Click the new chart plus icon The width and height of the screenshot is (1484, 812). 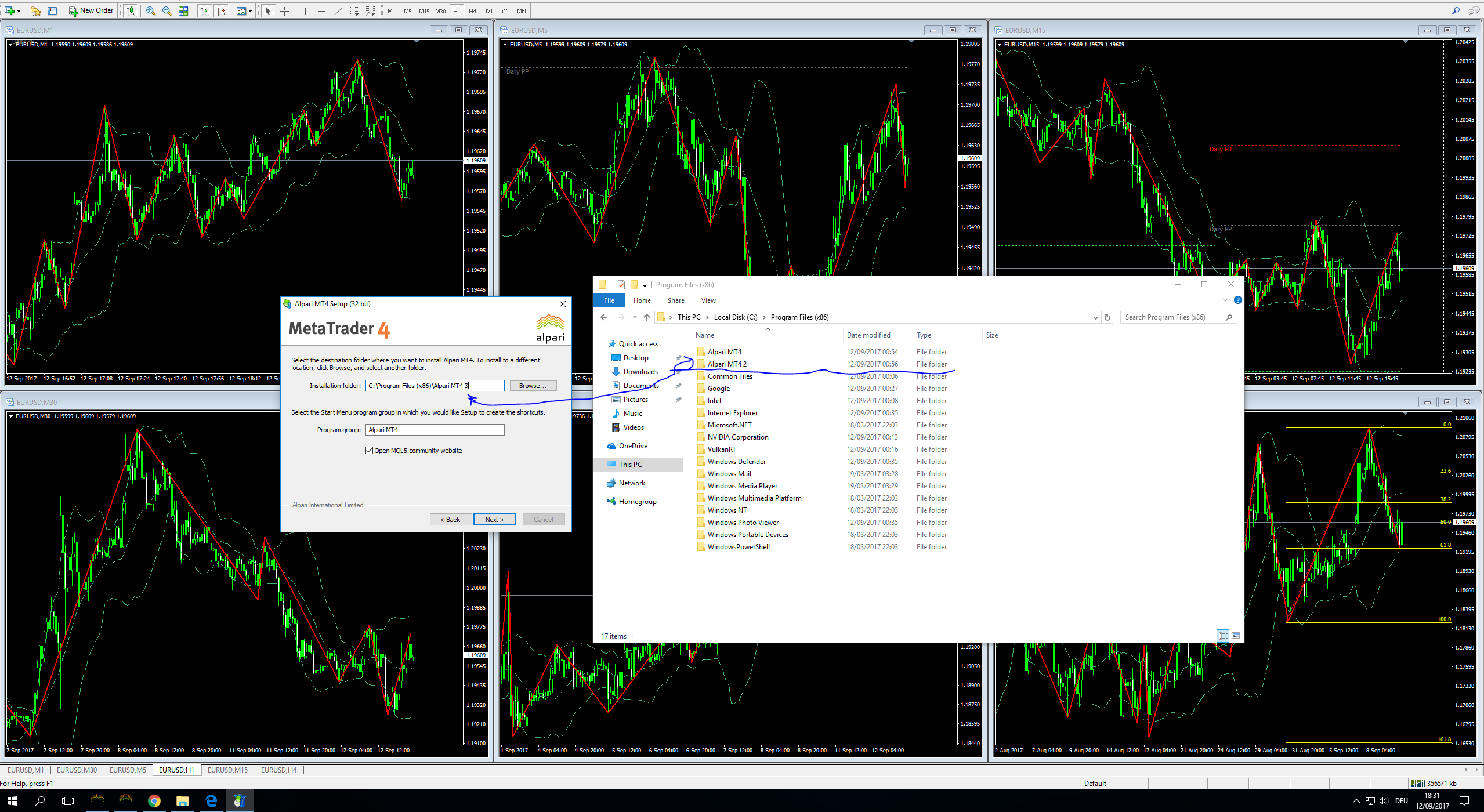(x=9, y=10)
